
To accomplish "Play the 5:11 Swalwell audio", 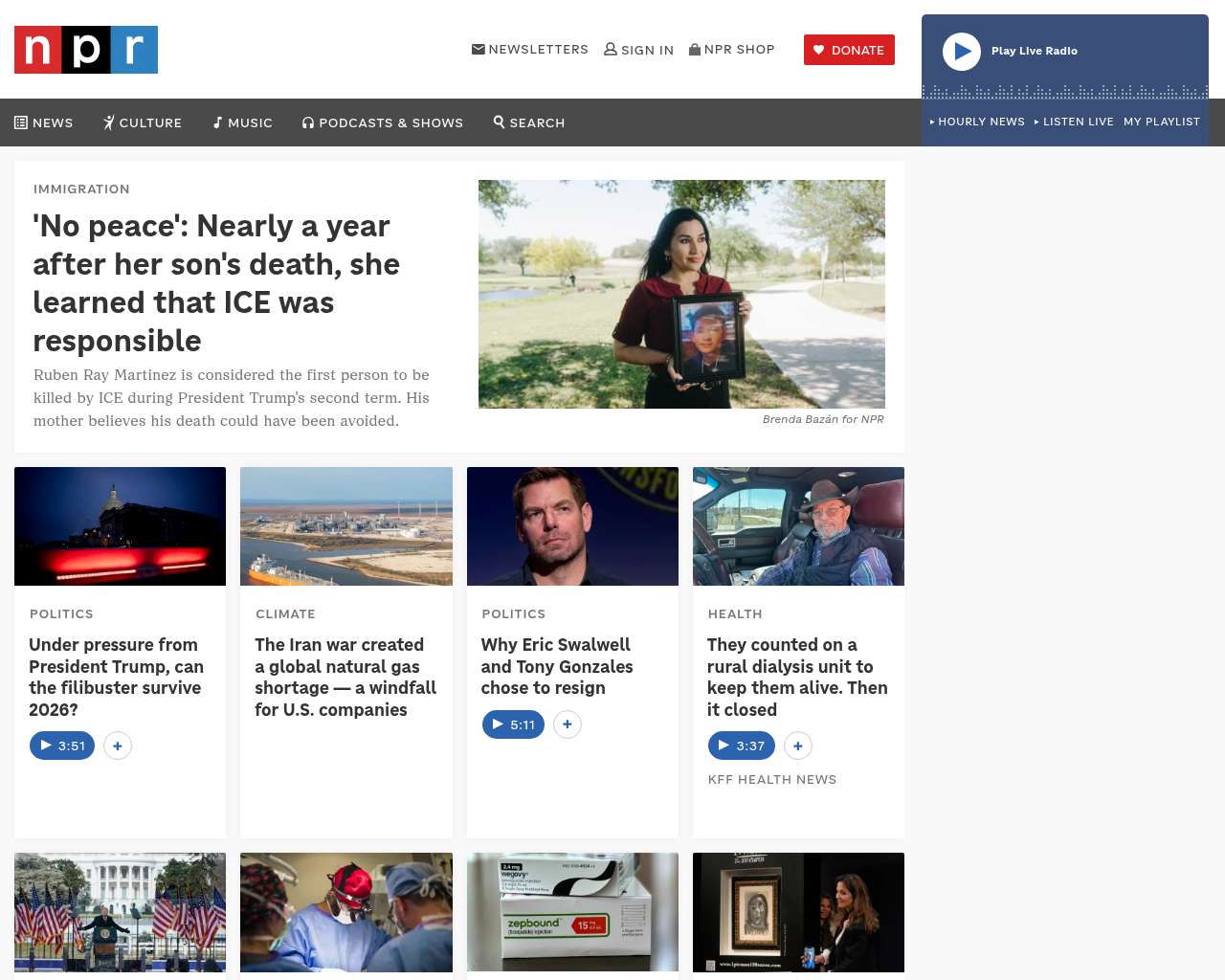I will (x=514, y=724).
